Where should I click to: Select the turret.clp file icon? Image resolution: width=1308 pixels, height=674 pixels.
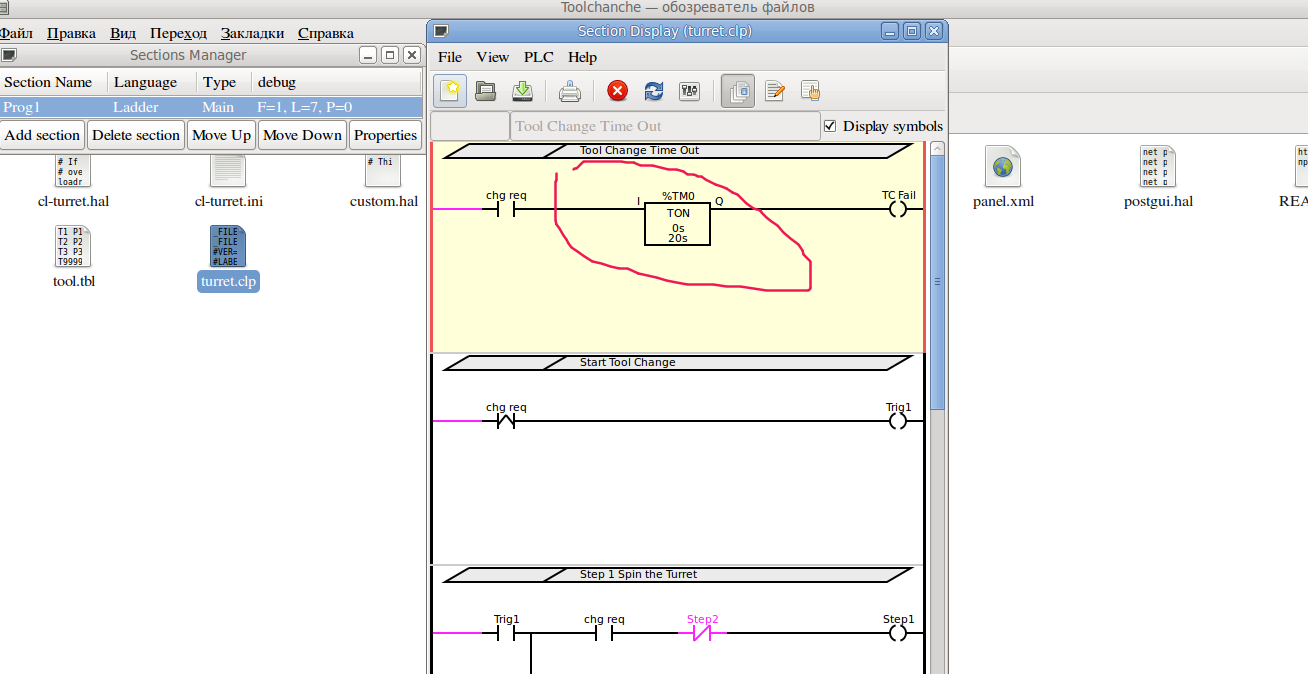(x=228, y=246)
